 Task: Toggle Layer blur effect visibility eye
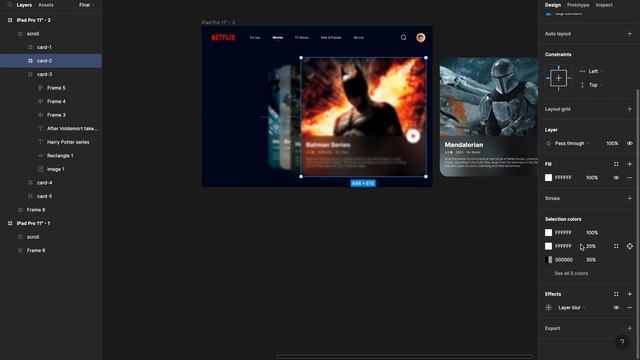(616, 308)
